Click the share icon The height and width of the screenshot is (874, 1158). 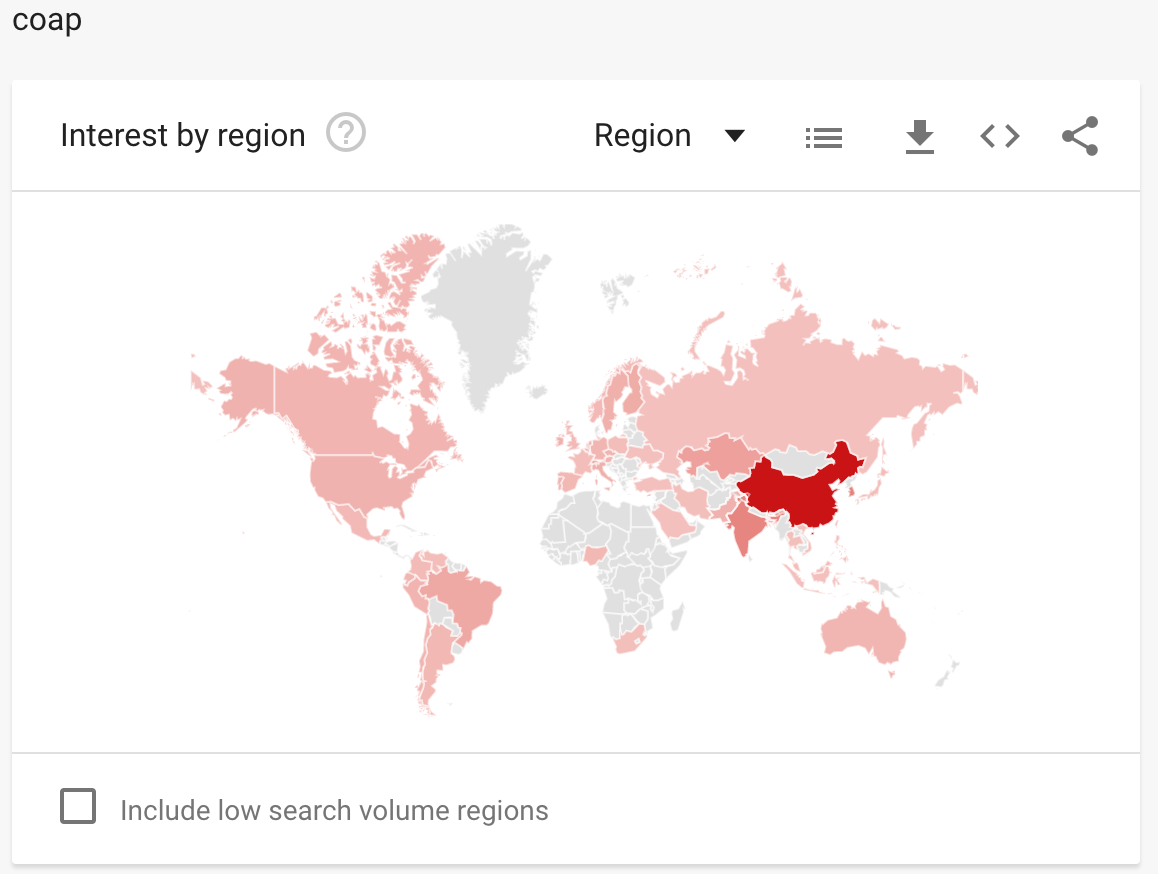tap(1080, 136)
